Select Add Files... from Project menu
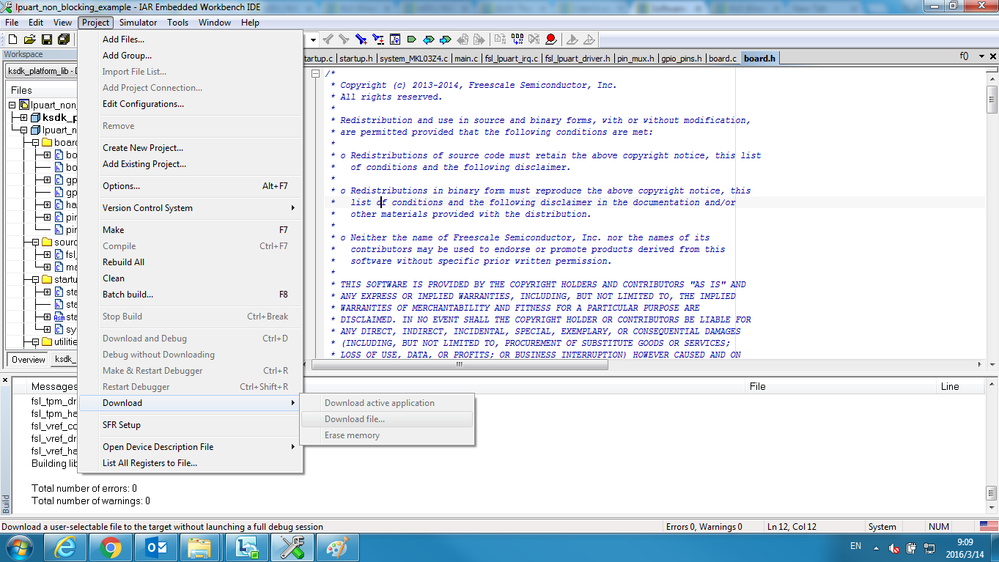This screenshot has height=562, width=999. click(190, 40)
